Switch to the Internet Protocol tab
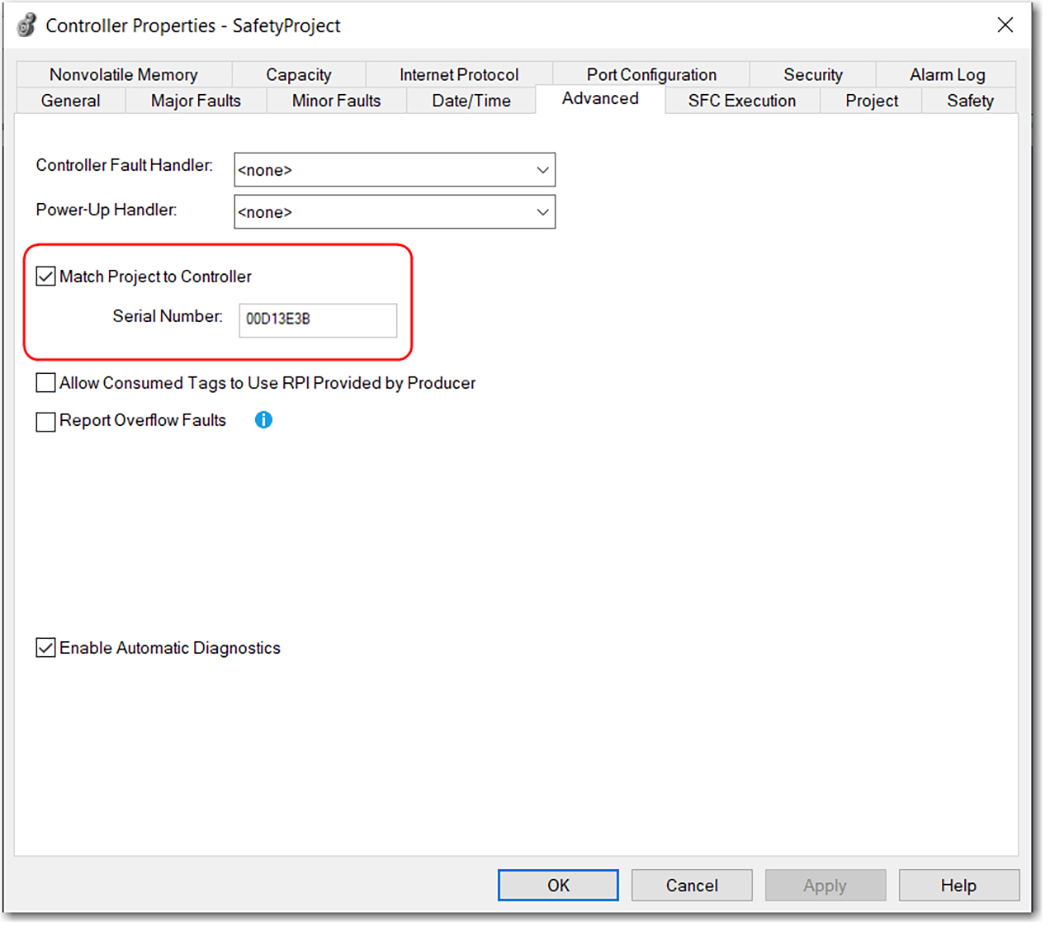This screenshot has width=1050, height=931. tap(459, 74)
